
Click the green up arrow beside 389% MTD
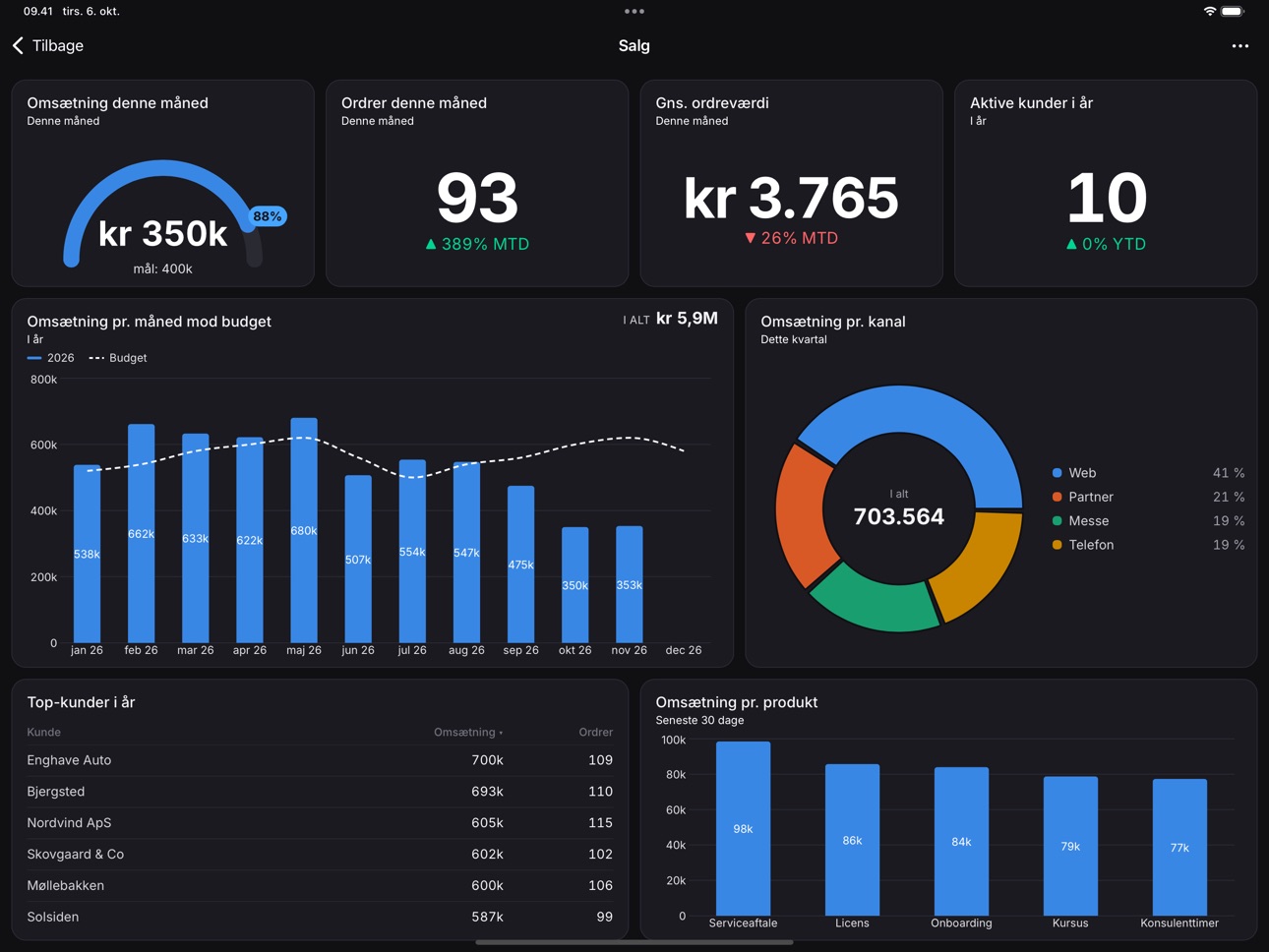431,244
